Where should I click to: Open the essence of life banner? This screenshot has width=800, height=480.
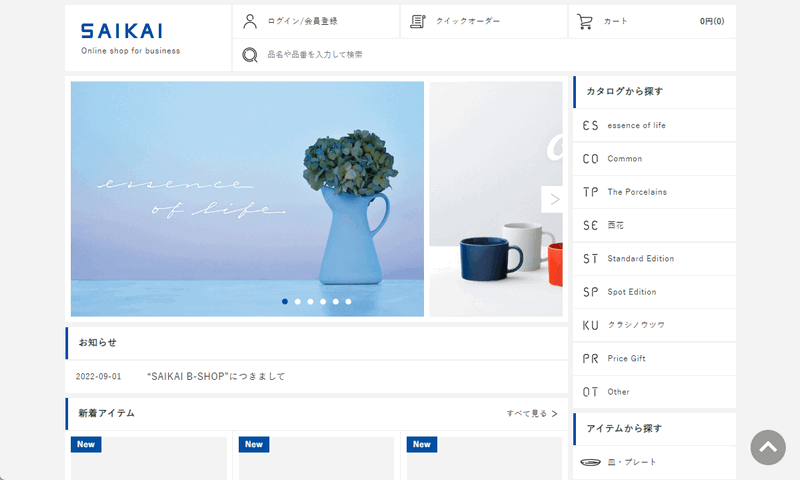pyautogui.click(x=247, y=199)
